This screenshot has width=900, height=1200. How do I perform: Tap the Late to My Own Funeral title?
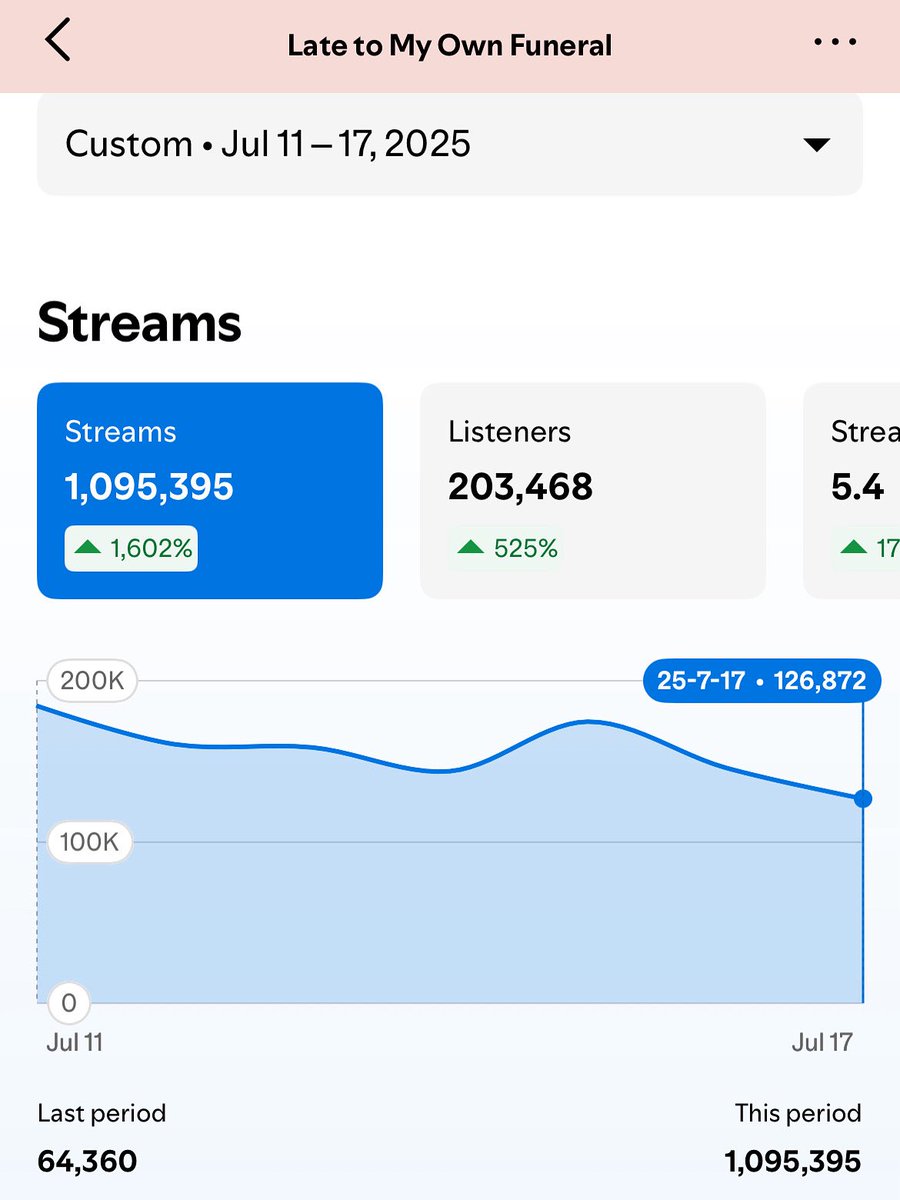(x=450, y=44)
